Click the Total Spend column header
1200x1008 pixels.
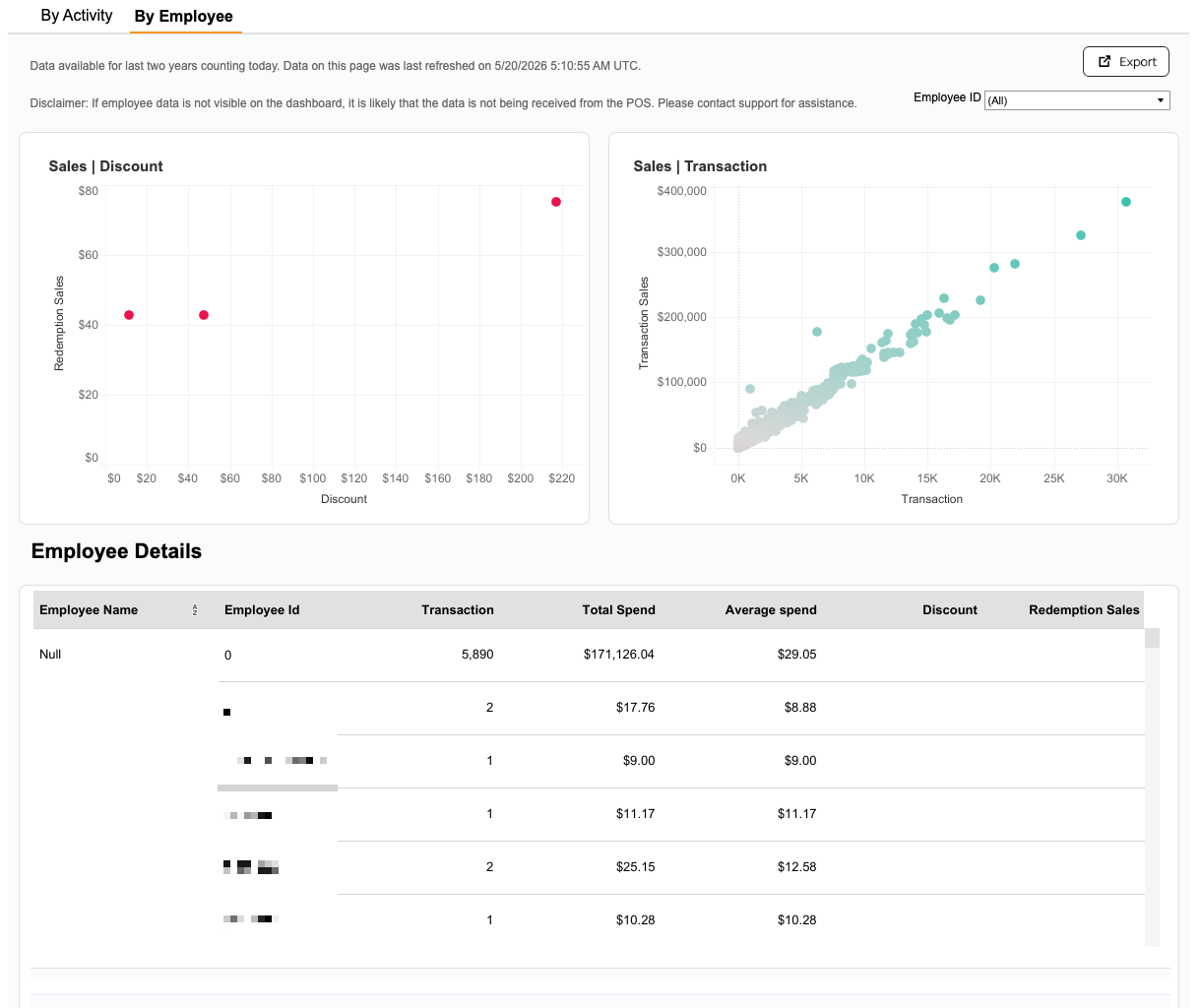[x=618, y=610]
